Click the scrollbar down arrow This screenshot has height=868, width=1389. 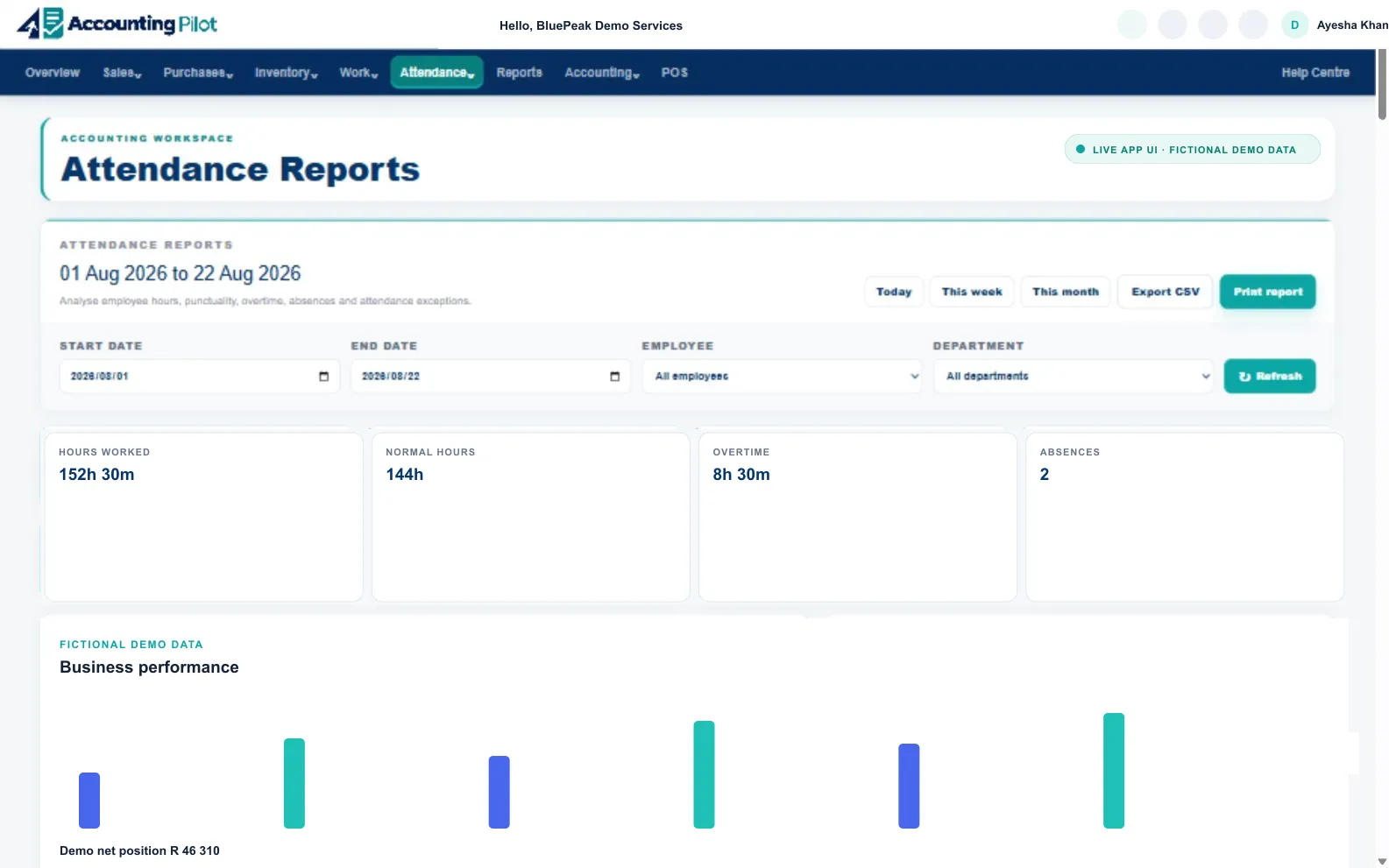[1382, 862]
